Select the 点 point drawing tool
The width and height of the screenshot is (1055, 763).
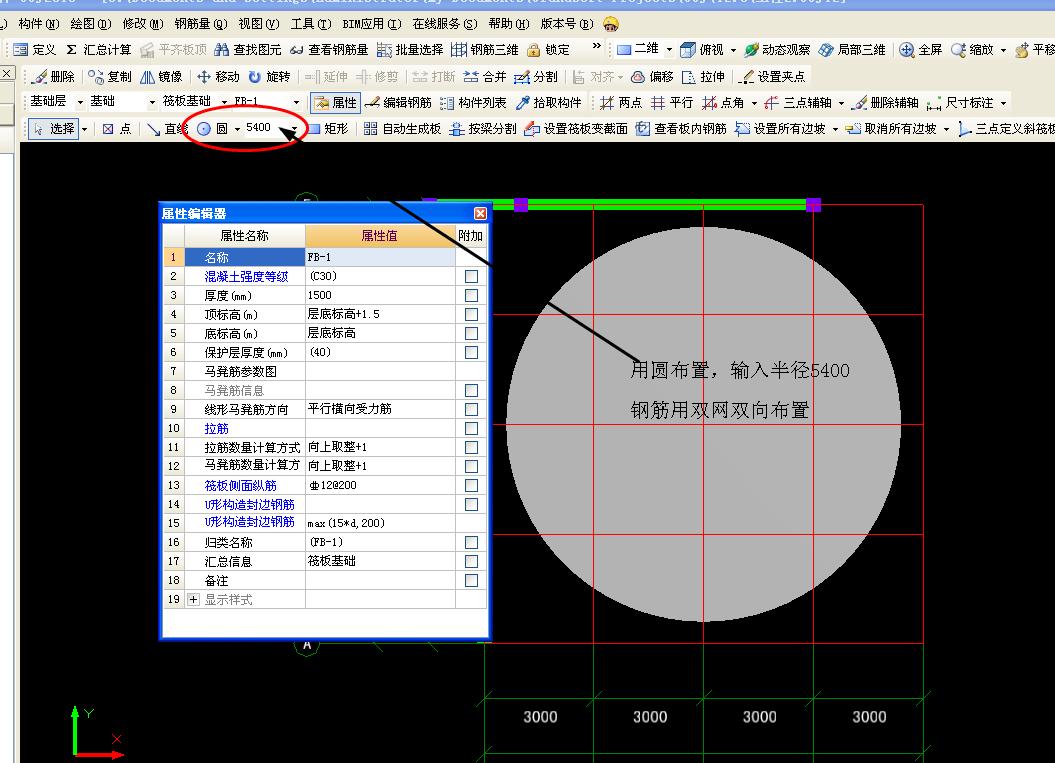[x=116, y=129]
